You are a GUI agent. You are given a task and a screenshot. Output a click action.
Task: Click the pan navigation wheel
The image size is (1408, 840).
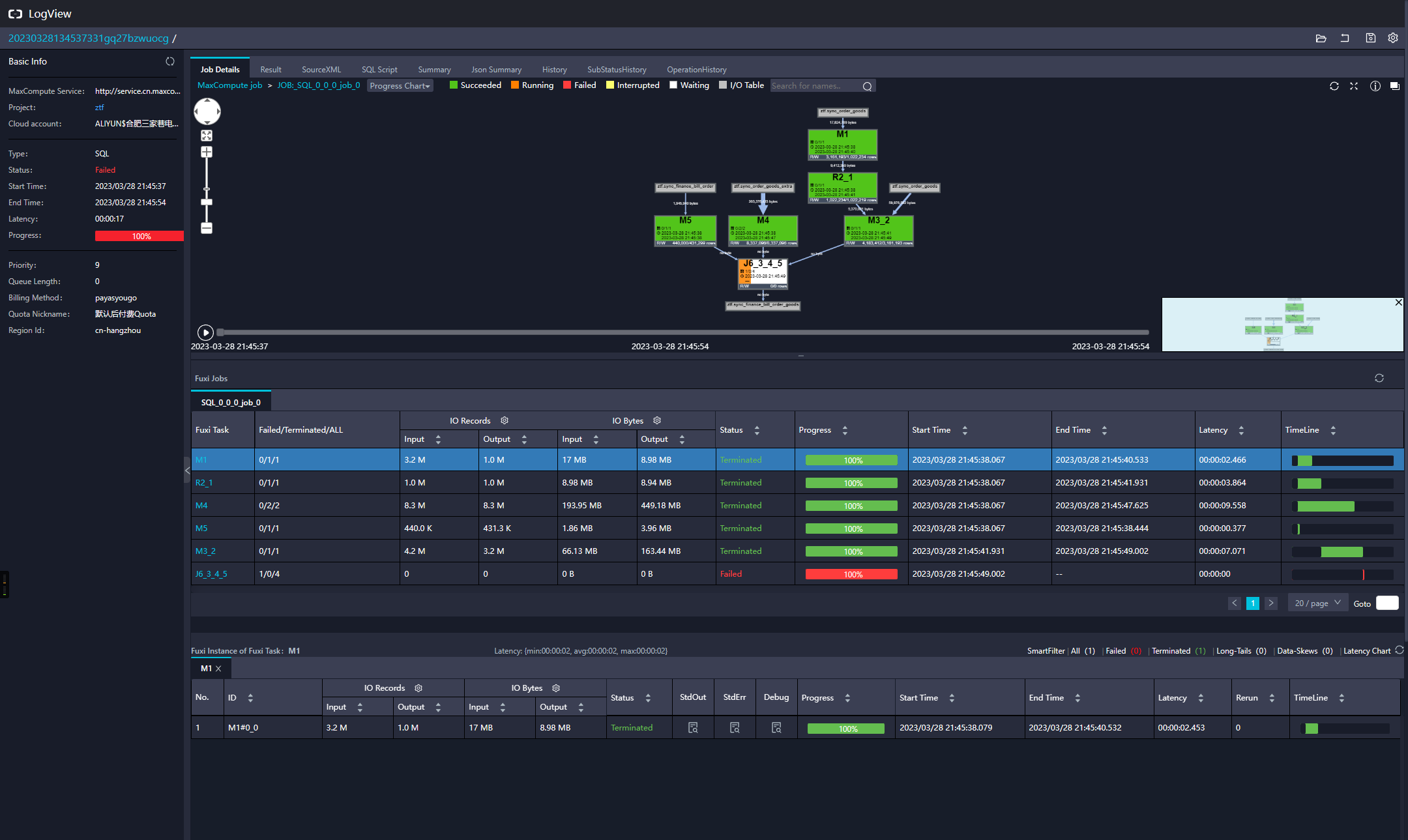click(207, 111)
